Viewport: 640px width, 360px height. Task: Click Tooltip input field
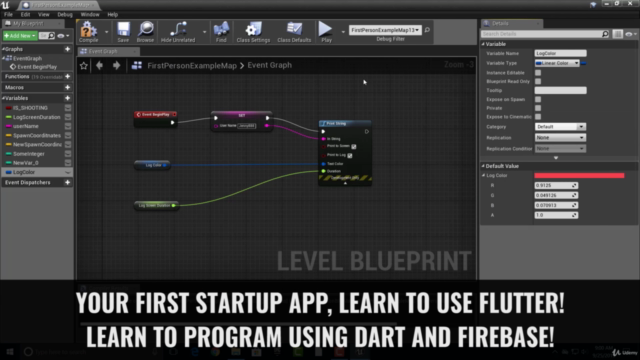coord(560,91)
